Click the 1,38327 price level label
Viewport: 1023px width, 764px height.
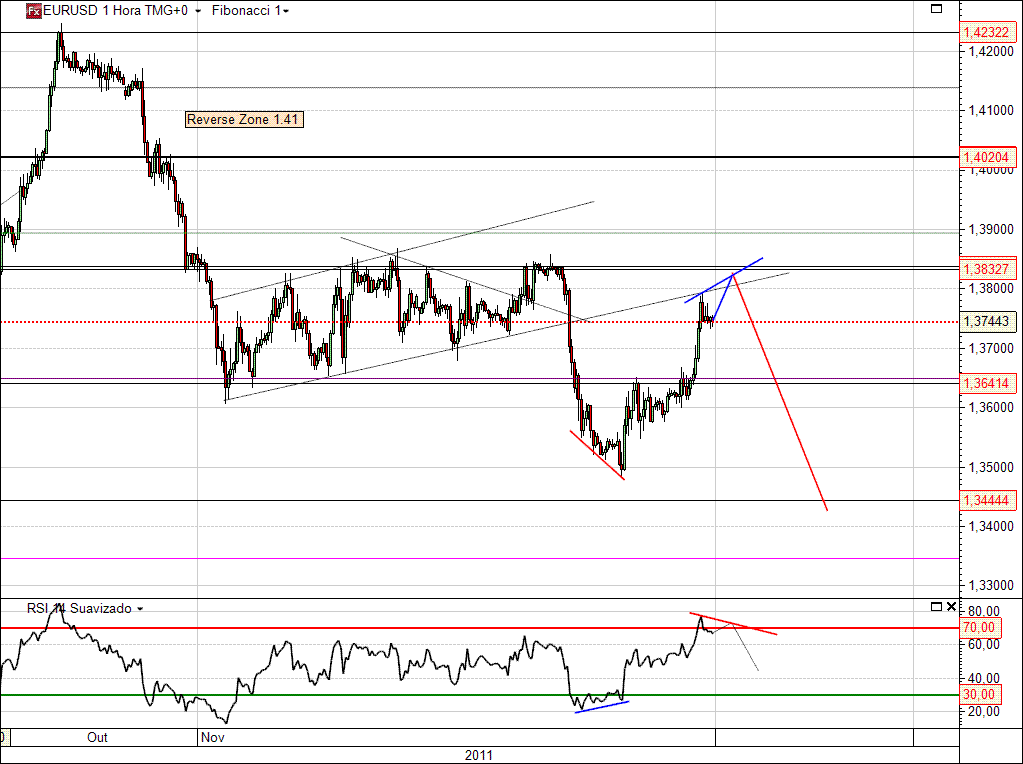click(x=987, y=268)
